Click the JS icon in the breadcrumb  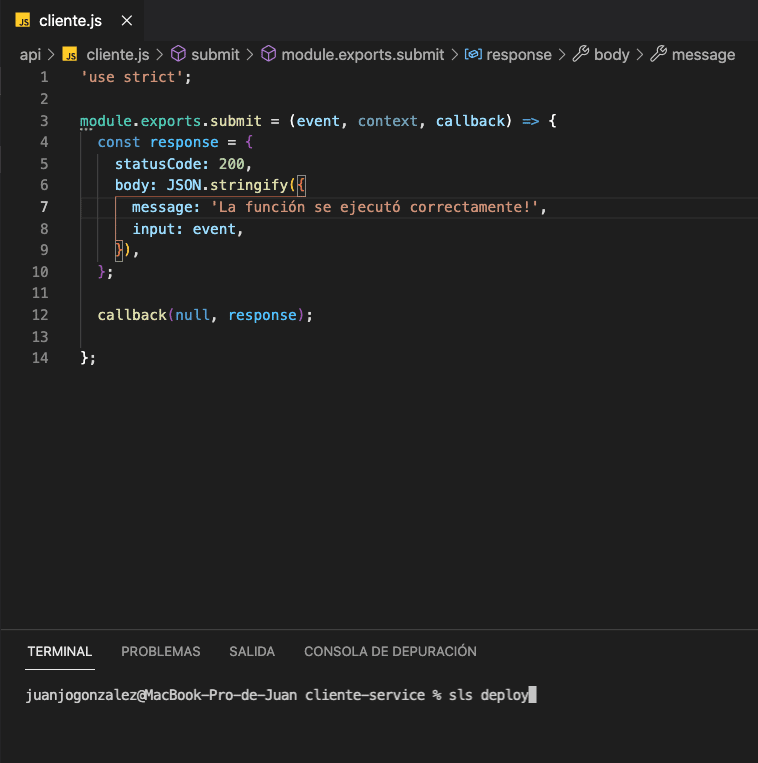[x=70, y=54]
